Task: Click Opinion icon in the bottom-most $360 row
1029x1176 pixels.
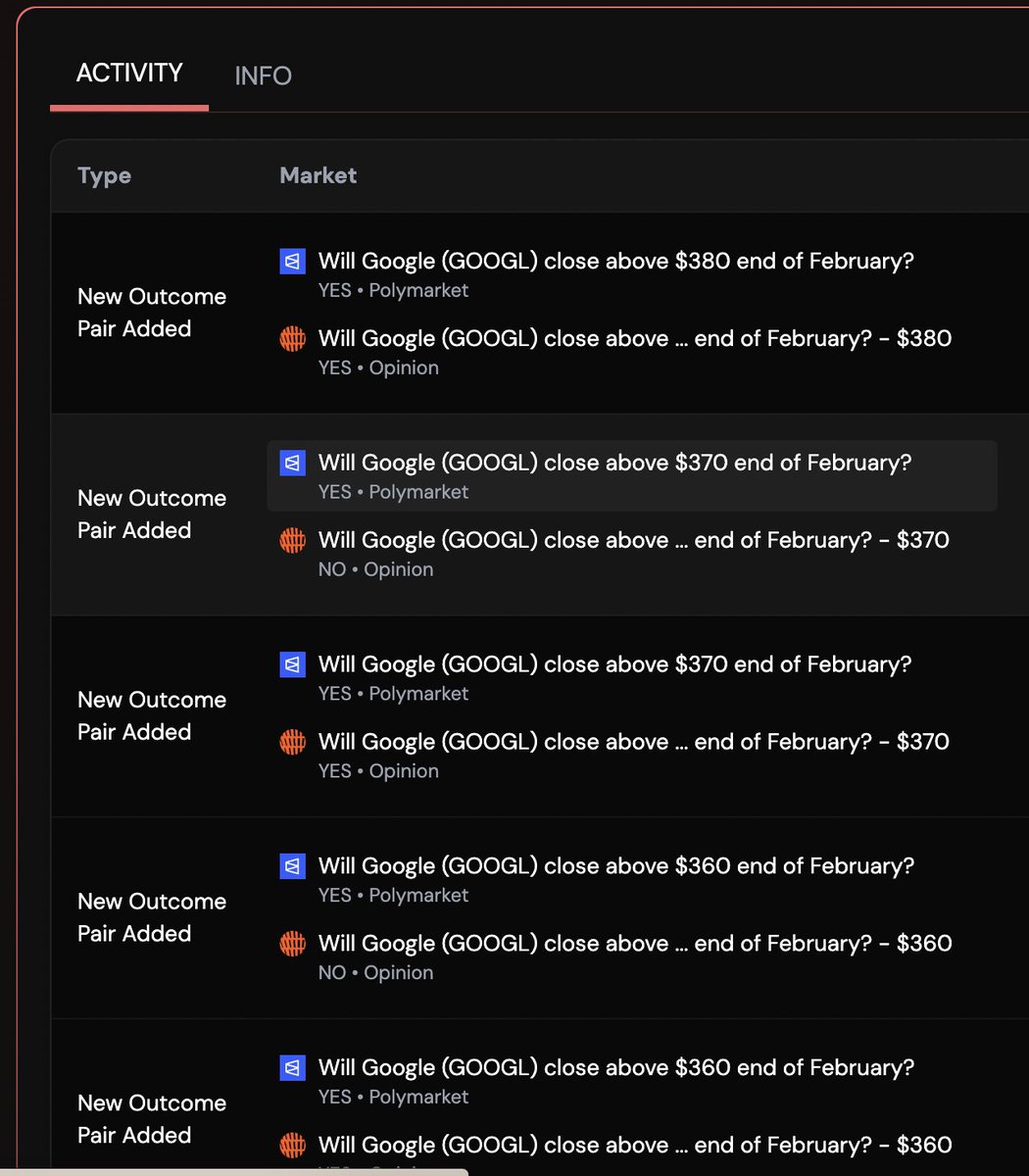Action: [293, 1147]
